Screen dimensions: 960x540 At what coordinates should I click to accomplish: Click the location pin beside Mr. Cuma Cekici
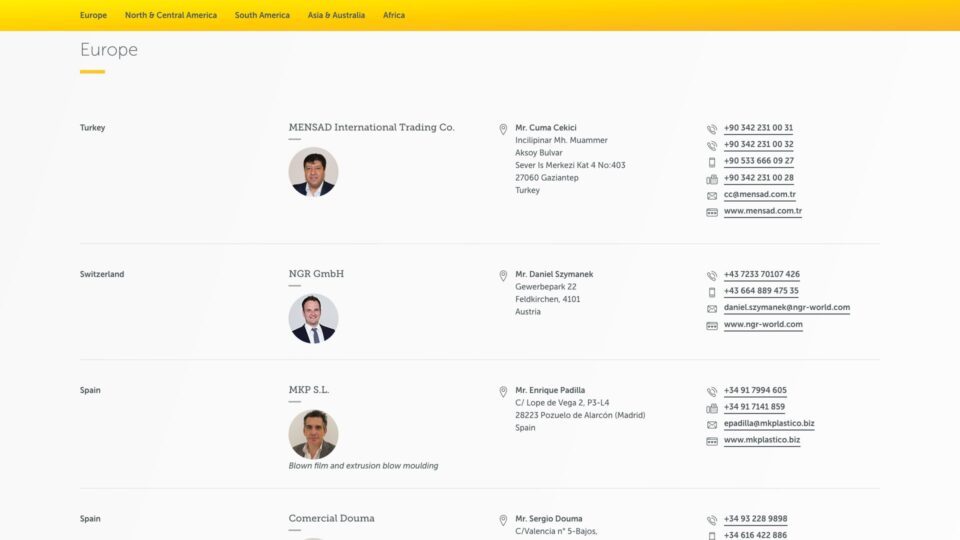(503, 129)
